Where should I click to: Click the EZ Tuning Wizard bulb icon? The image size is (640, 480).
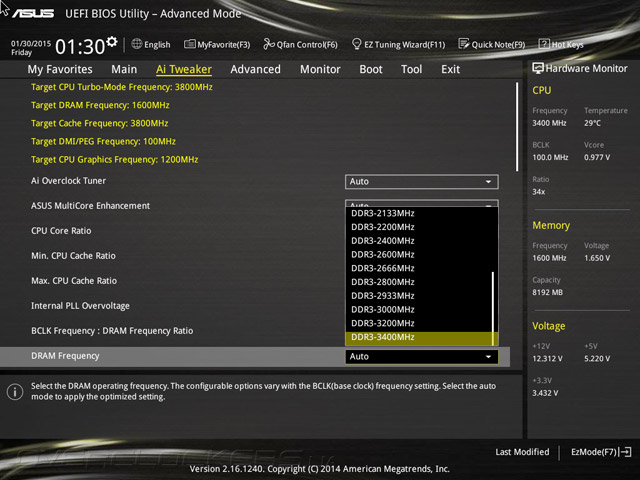pos(356,44)
